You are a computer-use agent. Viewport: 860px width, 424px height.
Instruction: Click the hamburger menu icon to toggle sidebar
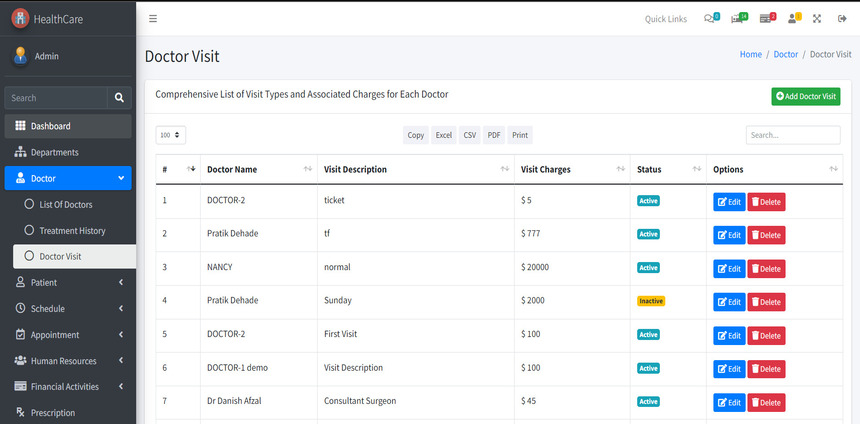(x=153, y=19)
